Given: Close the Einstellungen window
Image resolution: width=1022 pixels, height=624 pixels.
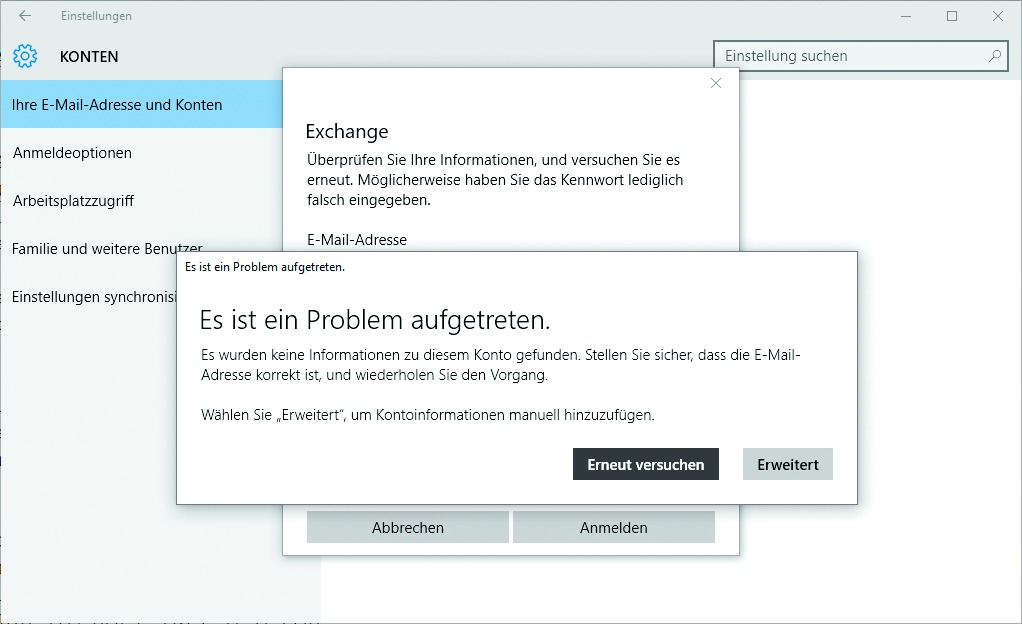Looking at the screenshot, I should coord(998,16).
